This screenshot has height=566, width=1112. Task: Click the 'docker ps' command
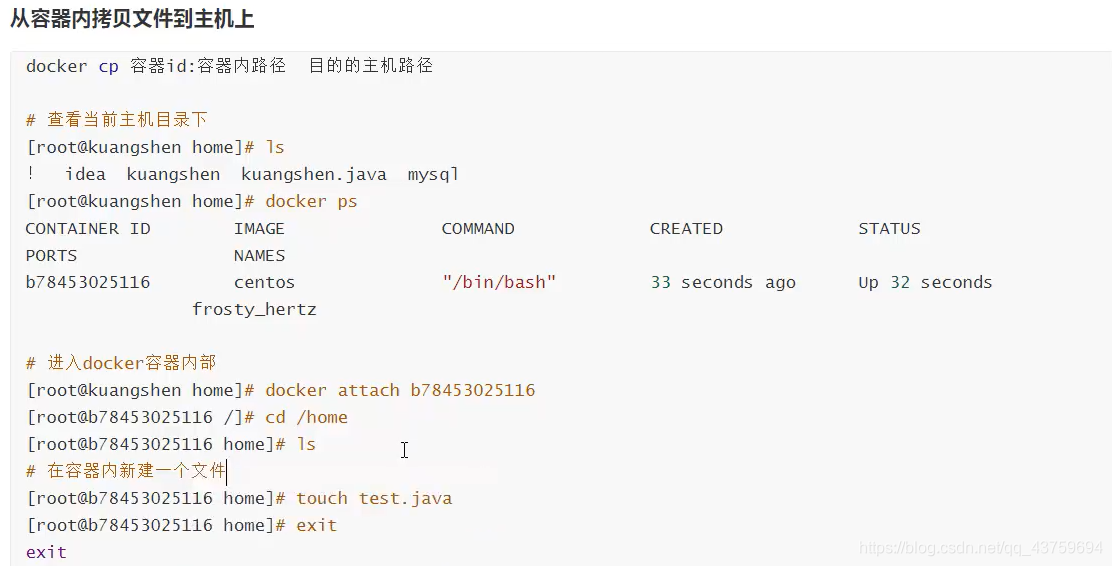point(311,201)
